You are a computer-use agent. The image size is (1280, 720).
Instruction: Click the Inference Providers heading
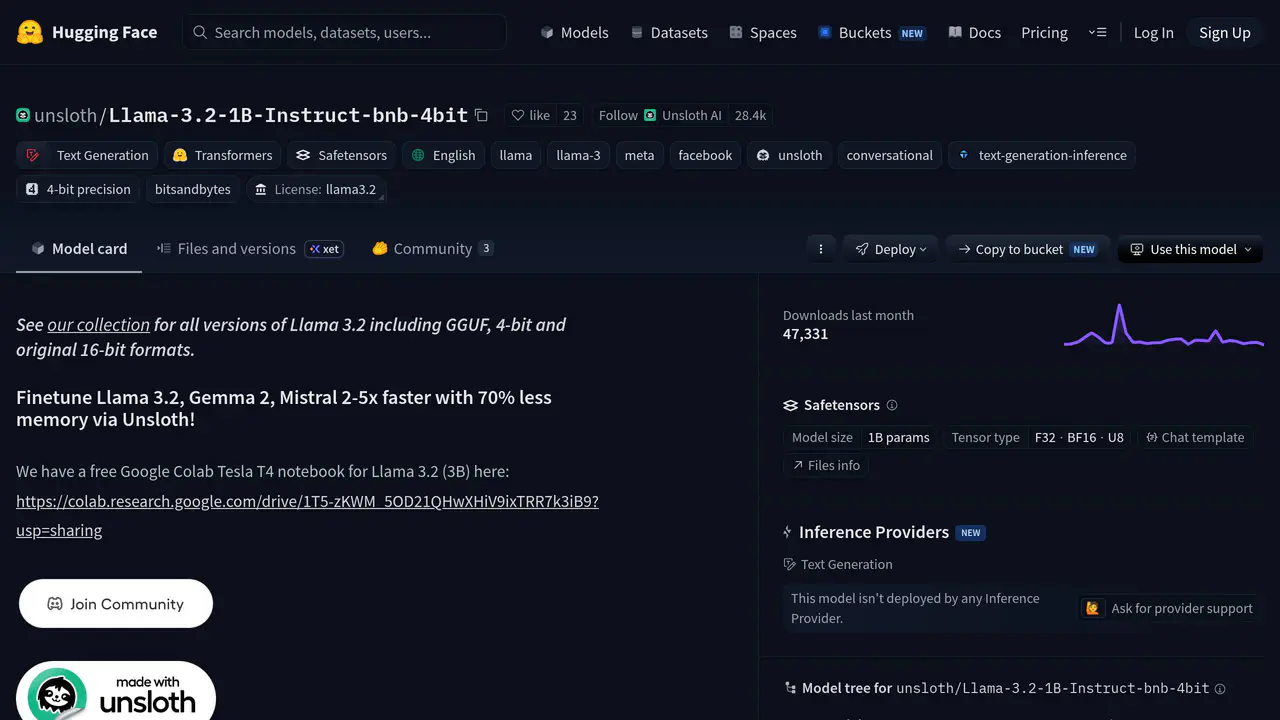click(x=873, y=532)
